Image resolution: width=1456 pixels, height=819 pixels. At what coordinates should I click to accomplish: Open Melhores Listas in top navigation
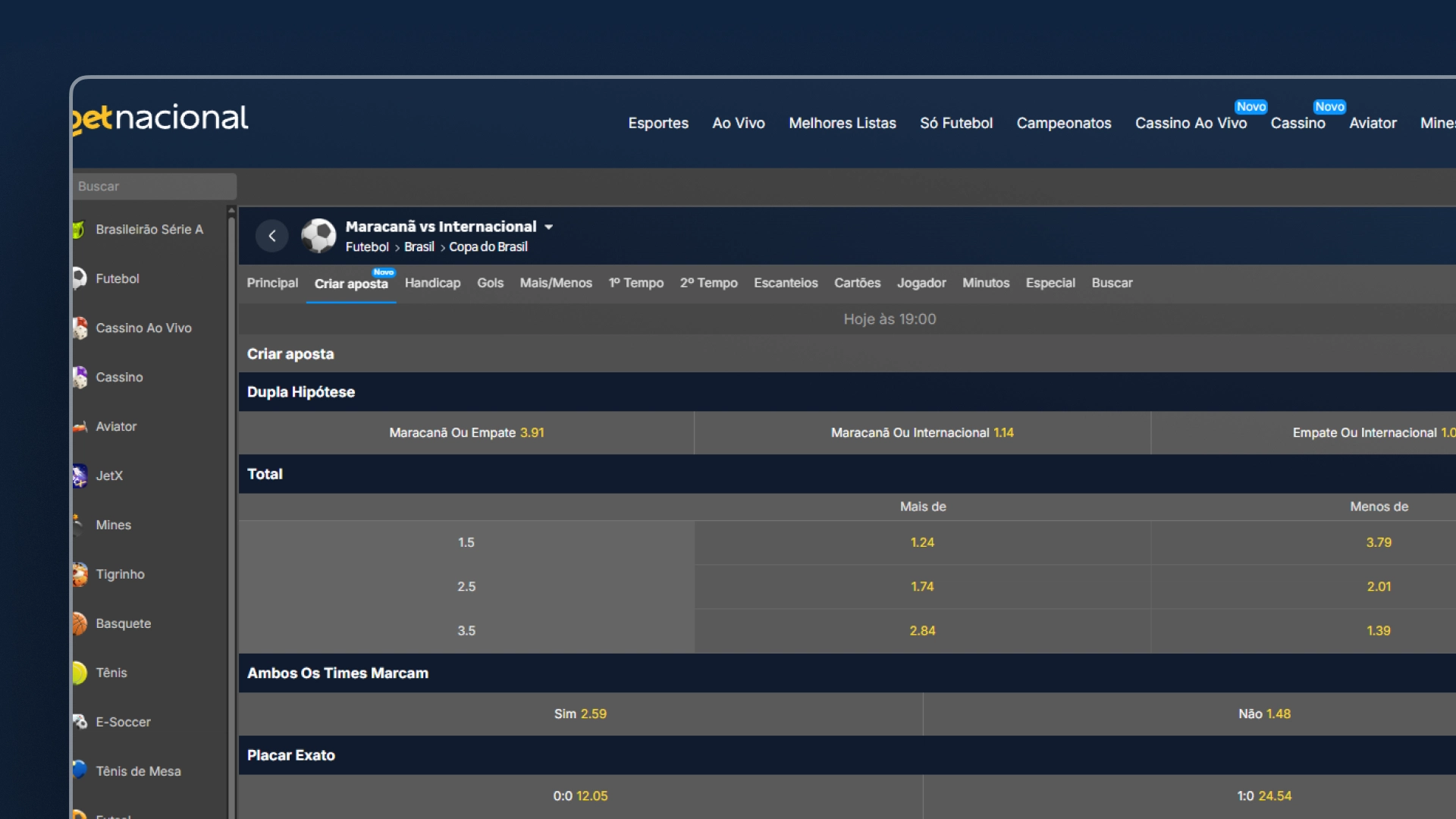coord(843,123)
